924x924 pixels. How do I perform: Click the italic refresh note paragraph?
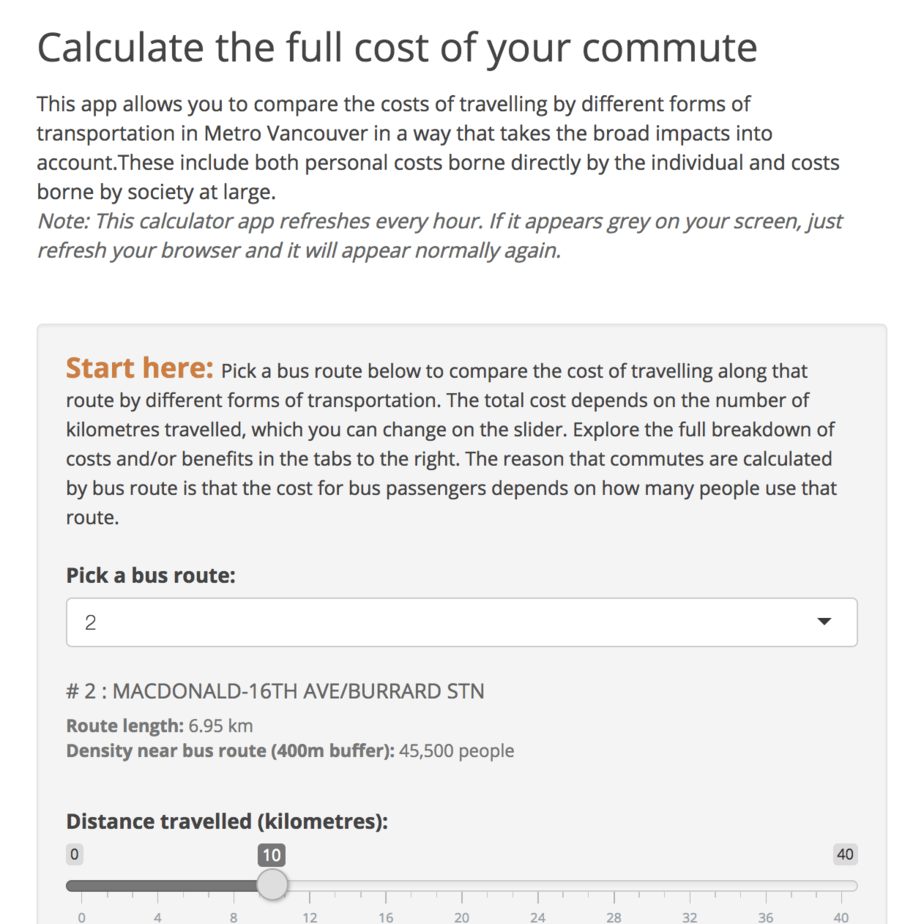(x=440, y=236)
